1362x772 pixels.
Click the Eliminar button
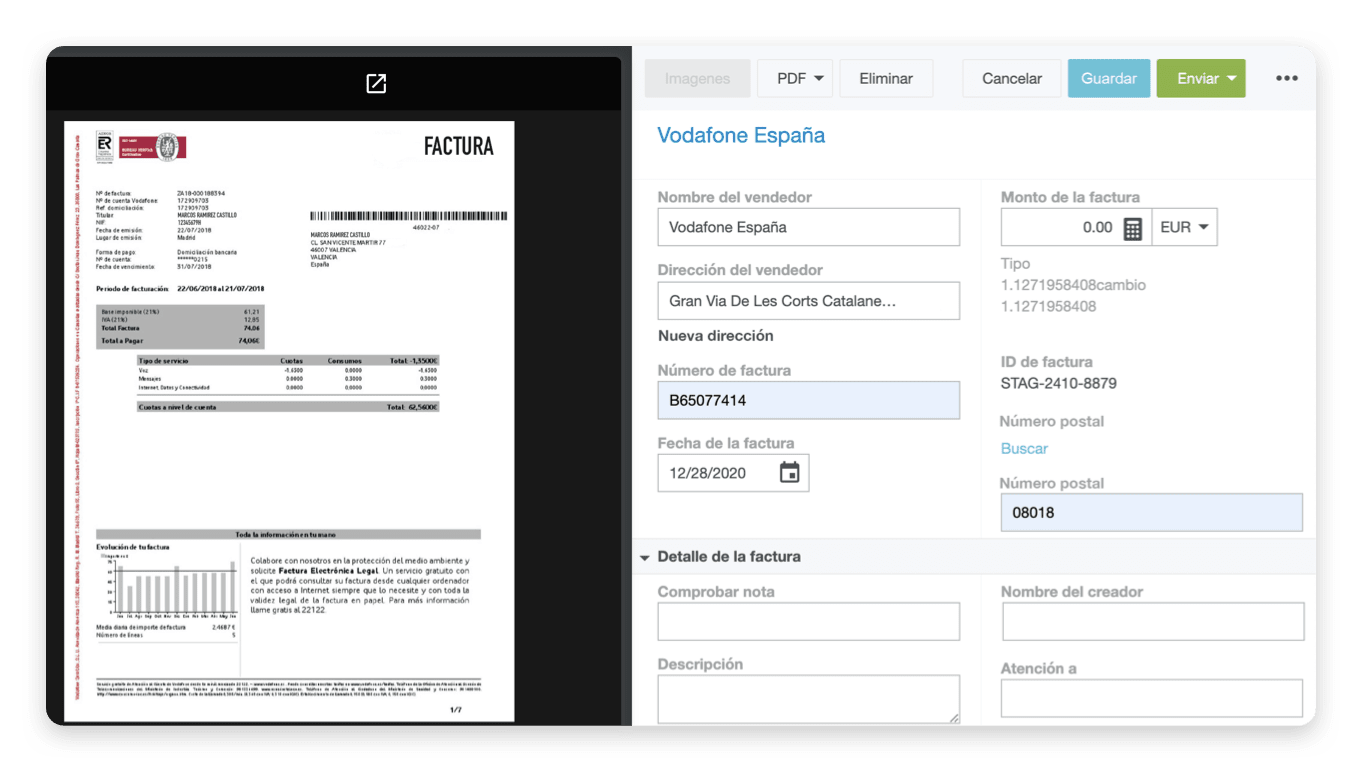pos(886,78)
